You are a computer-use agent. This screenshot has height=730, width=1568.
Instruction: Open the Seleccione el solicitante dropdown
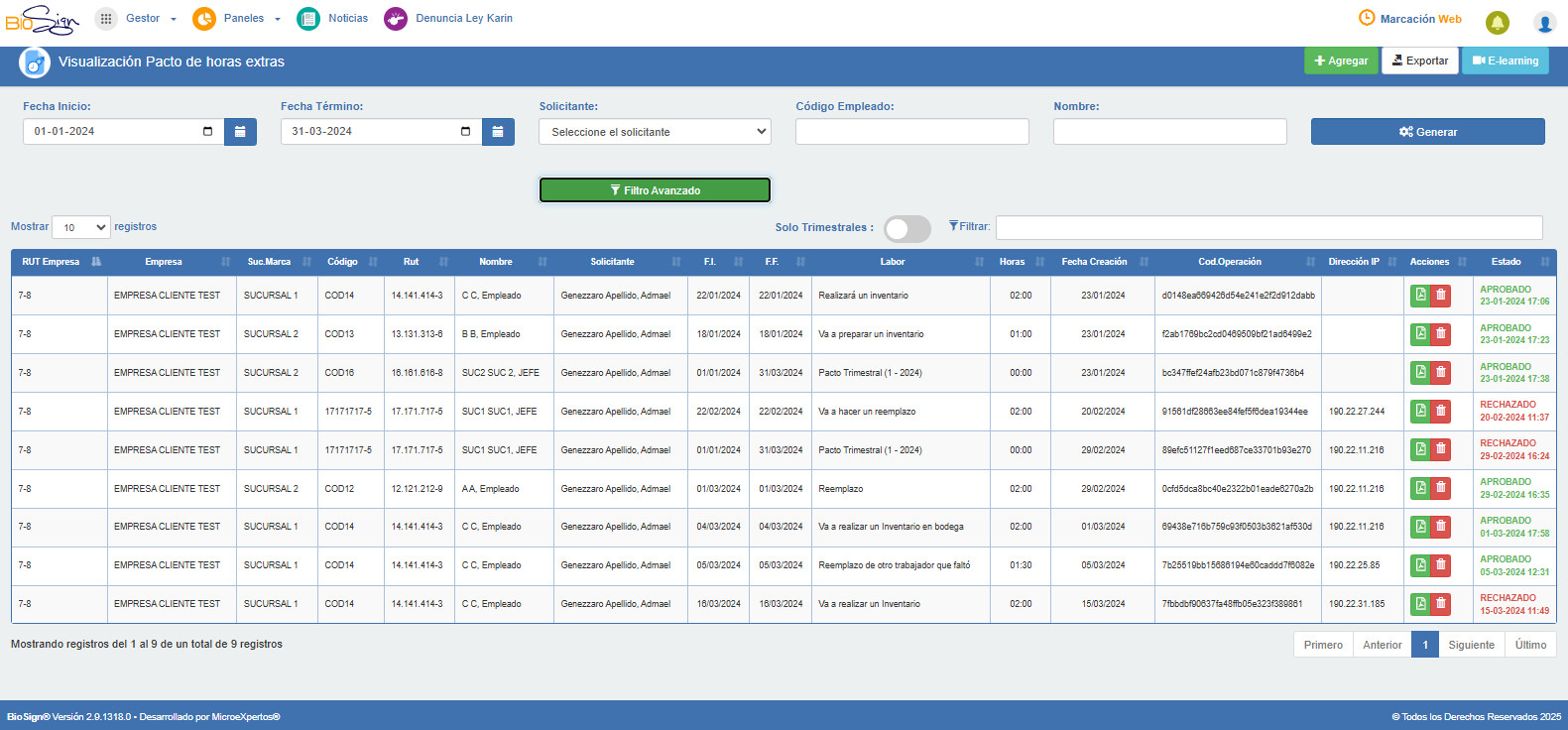click(655, 132)
